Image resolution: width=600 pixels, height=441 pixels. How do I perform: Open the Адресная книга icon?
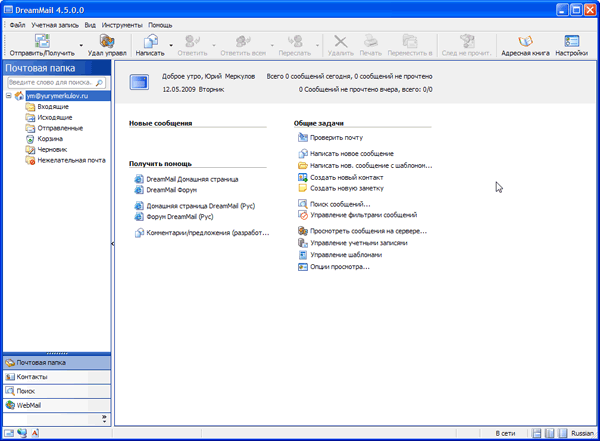(x=525, y=41)
